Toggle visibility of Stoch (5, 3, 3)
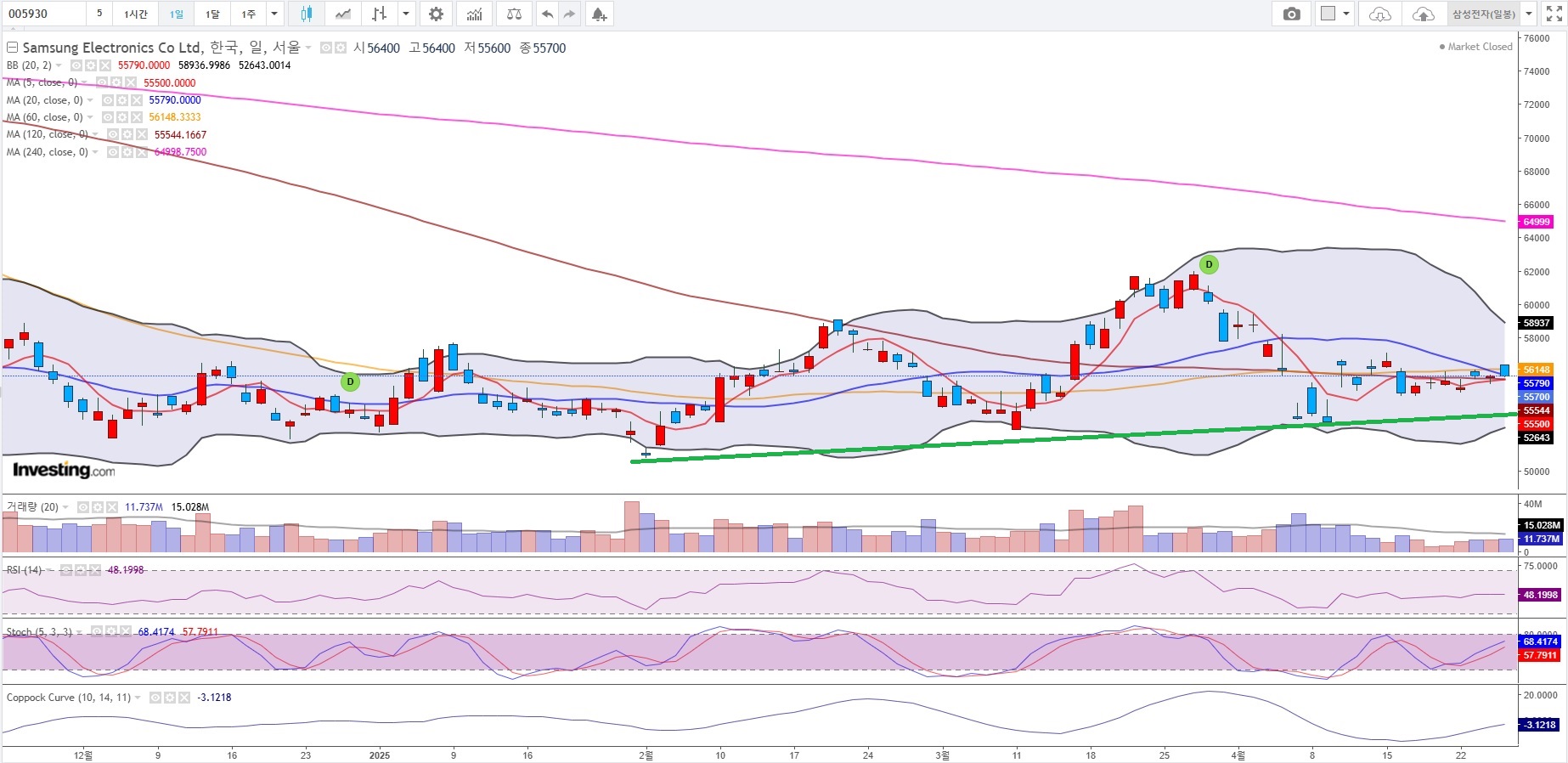The width and height of the screenshot is (1568, 763). pos(97,632)
